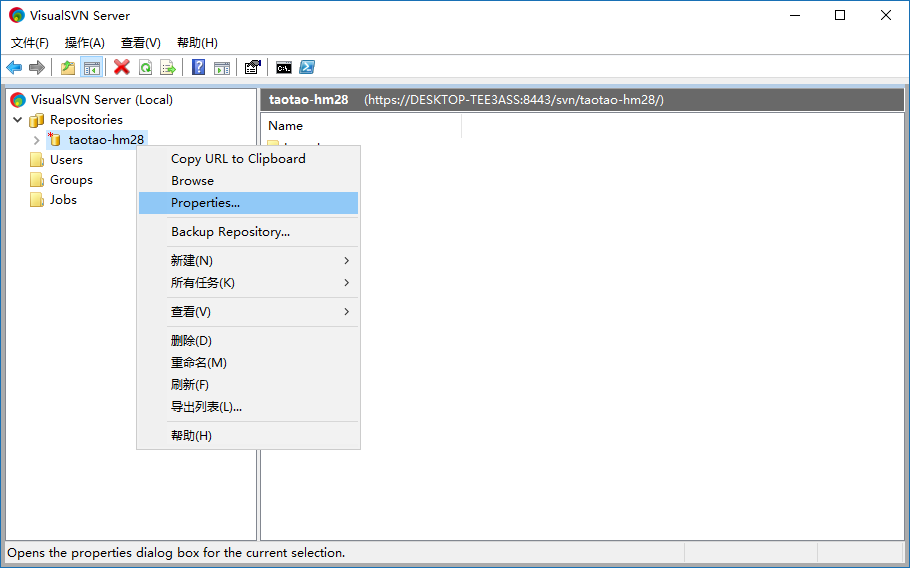Toggle the show/hide console tree icon
This screenshot has height=568, width=910.
[91, 67]
